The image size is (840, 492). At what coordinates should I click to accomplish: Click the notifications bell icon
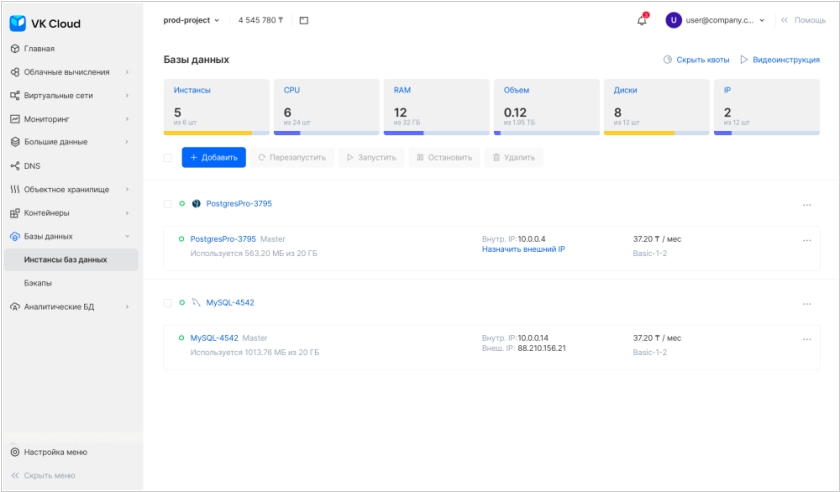[x=642, y=20]
